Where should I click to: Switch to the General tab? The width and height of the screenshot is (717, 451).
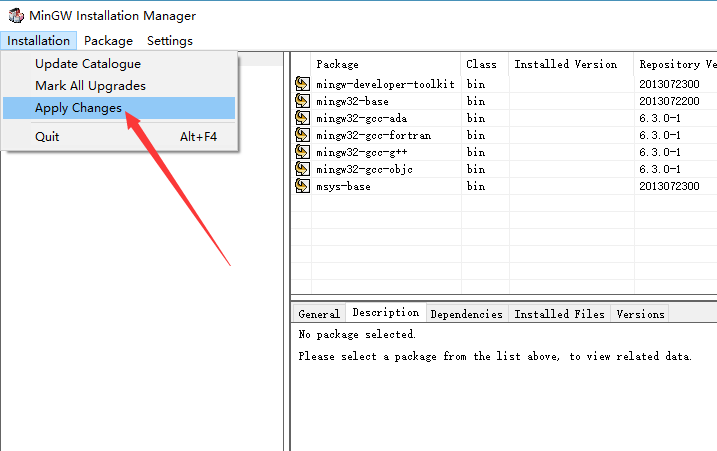click(319, 314)
